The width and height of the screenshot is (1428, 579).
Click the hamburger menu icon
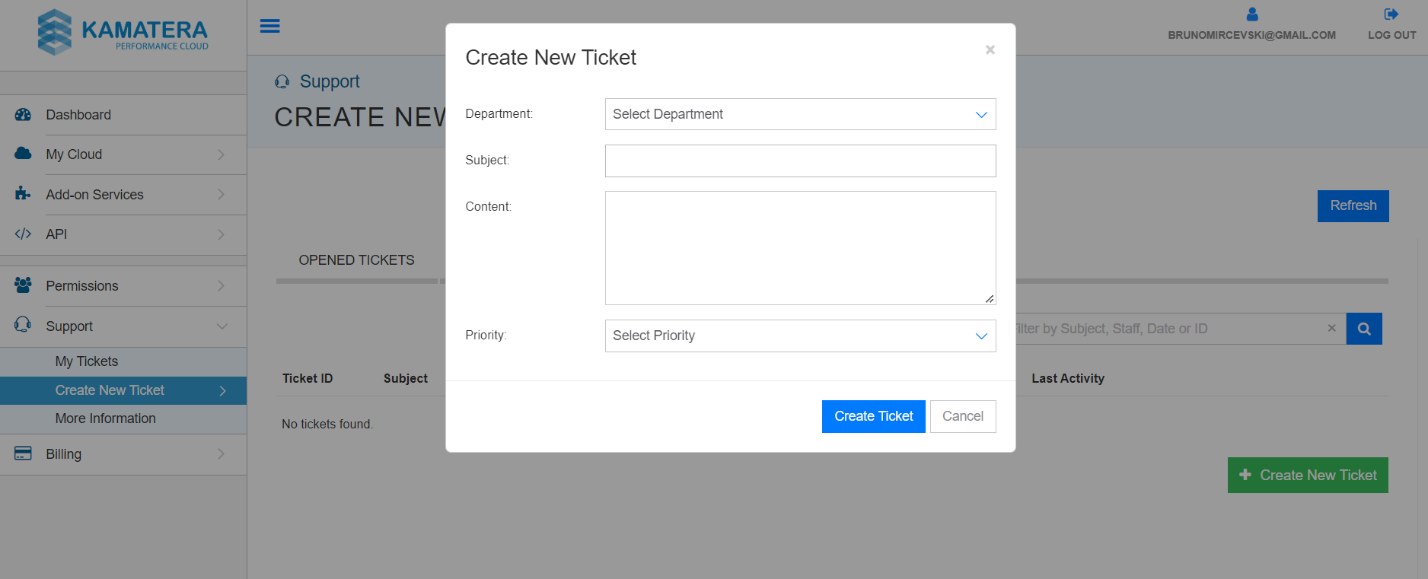(x=269, y=26)
